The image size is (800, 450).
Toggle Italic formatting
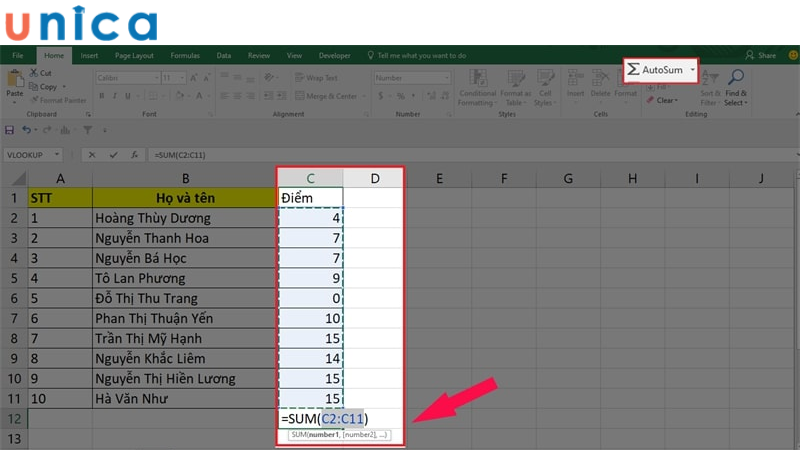113,97
